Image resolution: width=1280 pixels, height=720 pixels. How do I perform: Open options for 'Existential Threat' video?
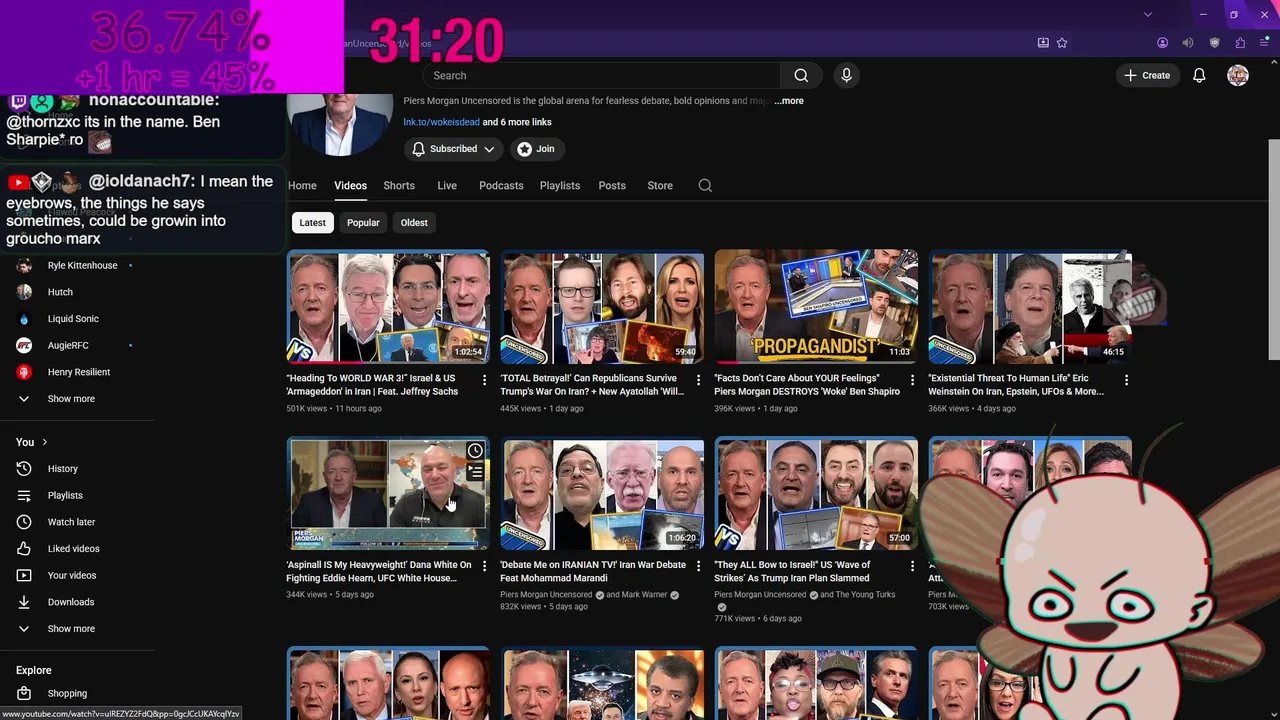point(1126,380)
